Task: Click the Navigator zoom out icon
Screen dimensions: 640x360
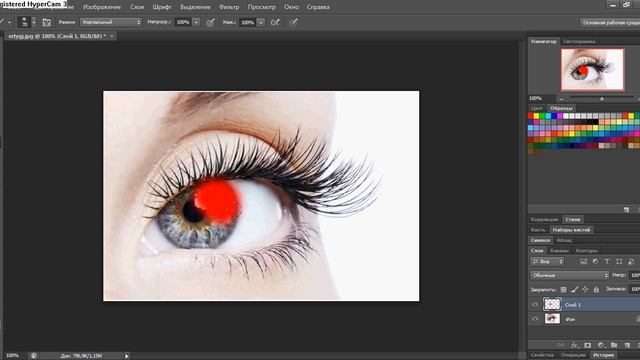Action: click(x=562, y=99)
